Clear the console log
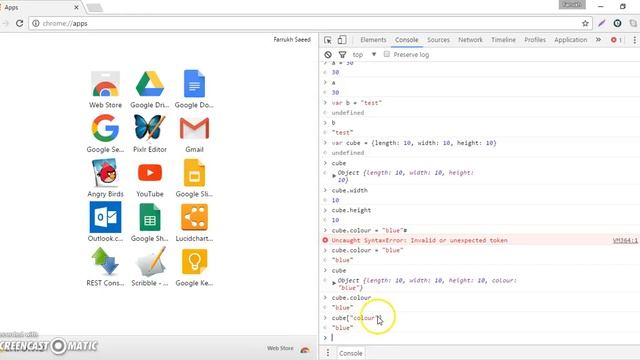The height and width of the screenshot is (360, 640). tap(328, 54)
